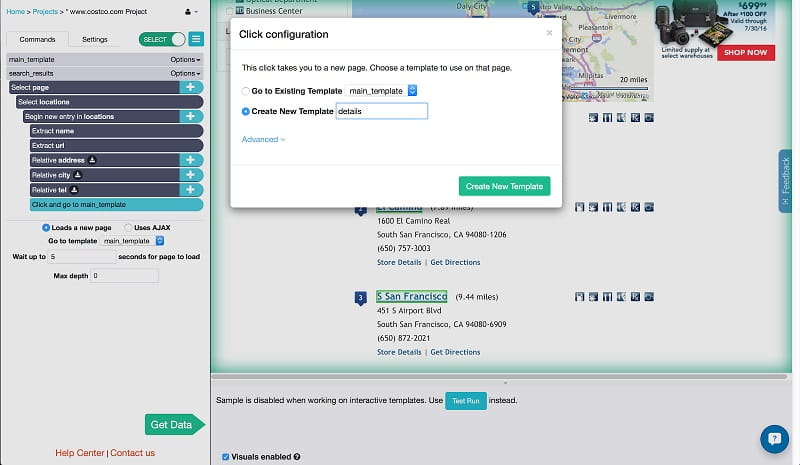800x465 pixels.
Task: Open Get Directions for 451 S Airport Blvd
Action: (x=455, y=352)
